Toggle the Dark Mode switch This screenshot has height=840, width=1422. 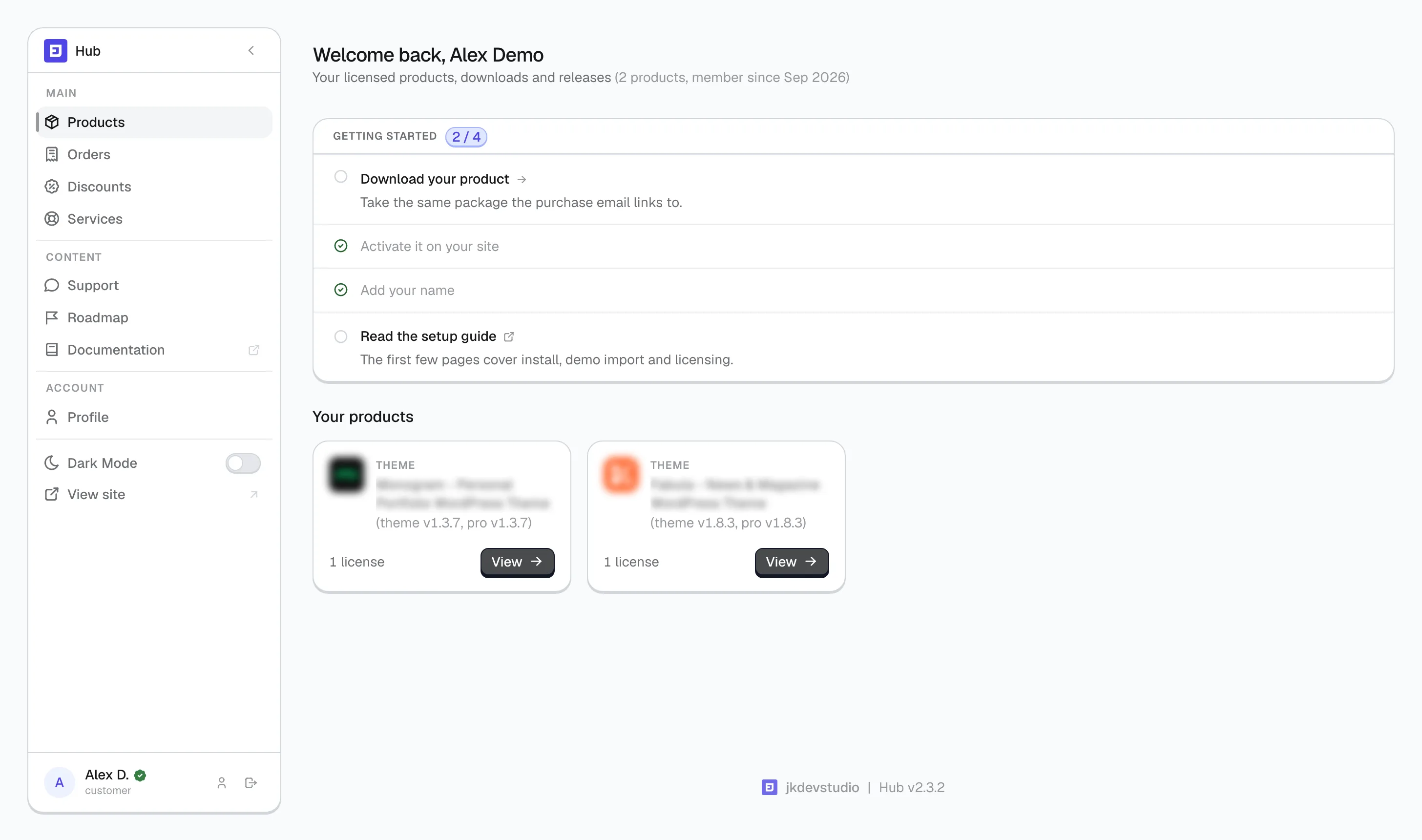(x=243, y=463)
